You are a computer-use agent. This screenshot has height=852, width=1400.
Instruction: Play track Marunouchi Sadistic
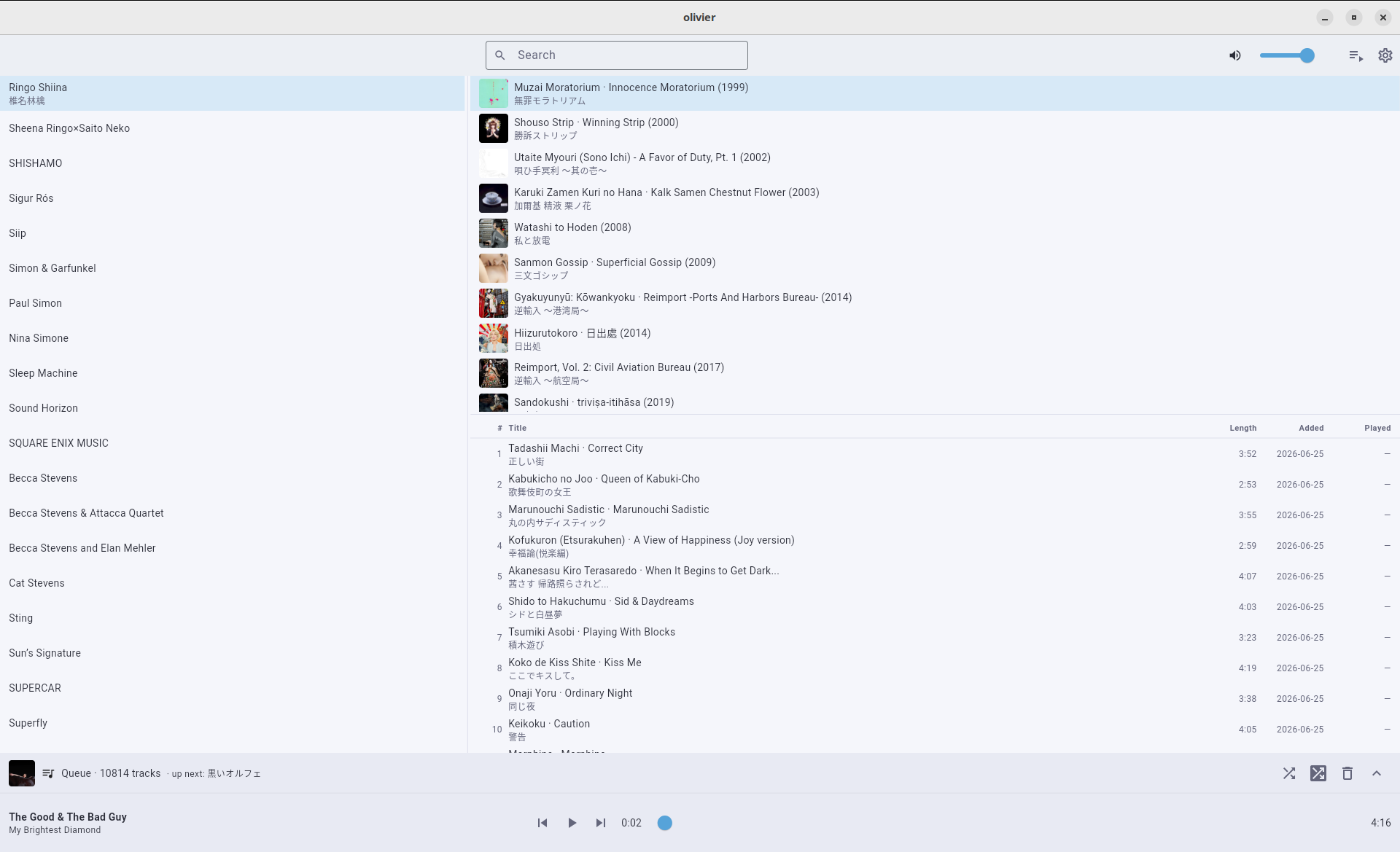coord(935,515)
